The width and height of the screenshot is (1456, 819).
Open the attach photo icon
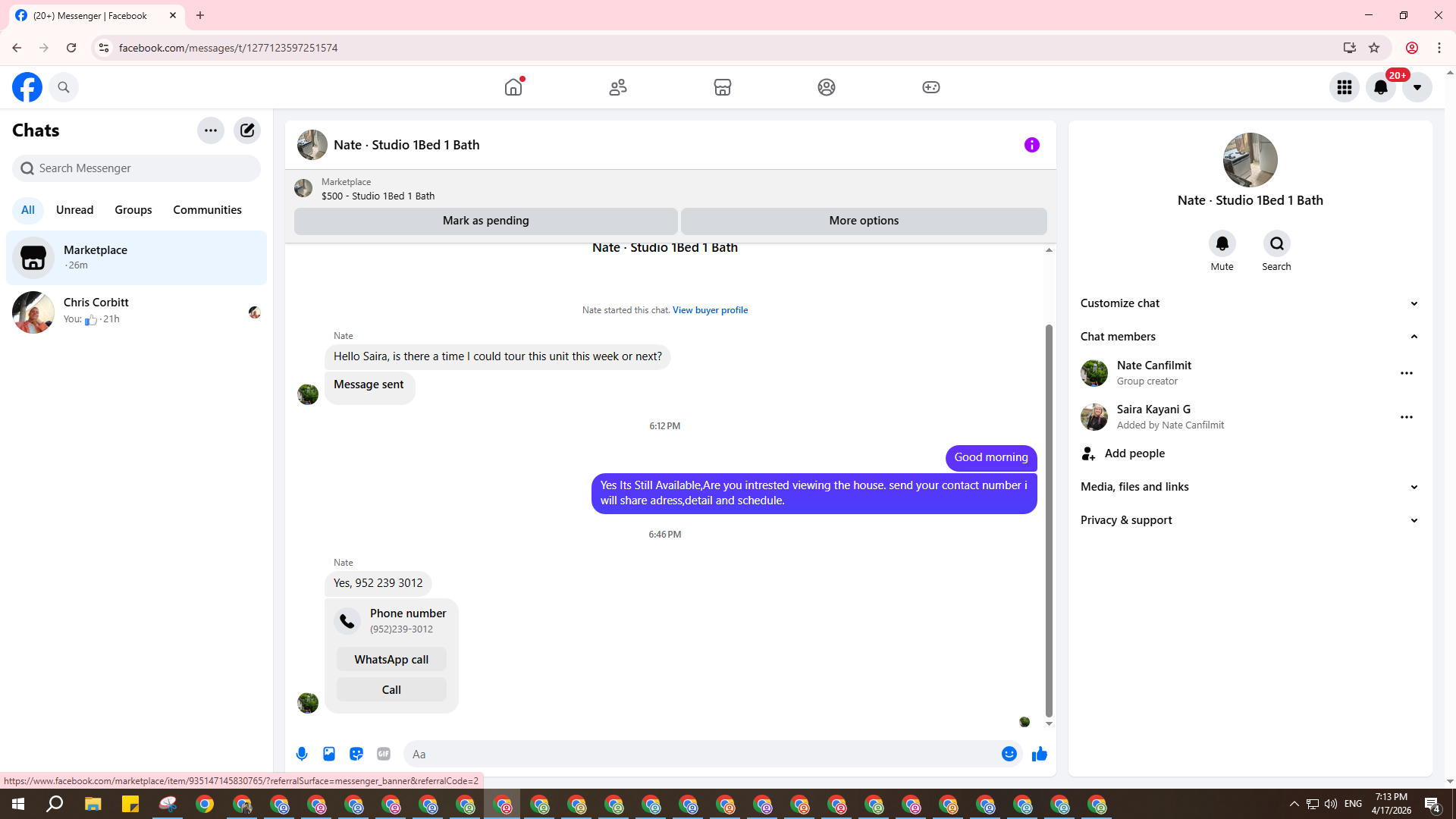(329, 754)
